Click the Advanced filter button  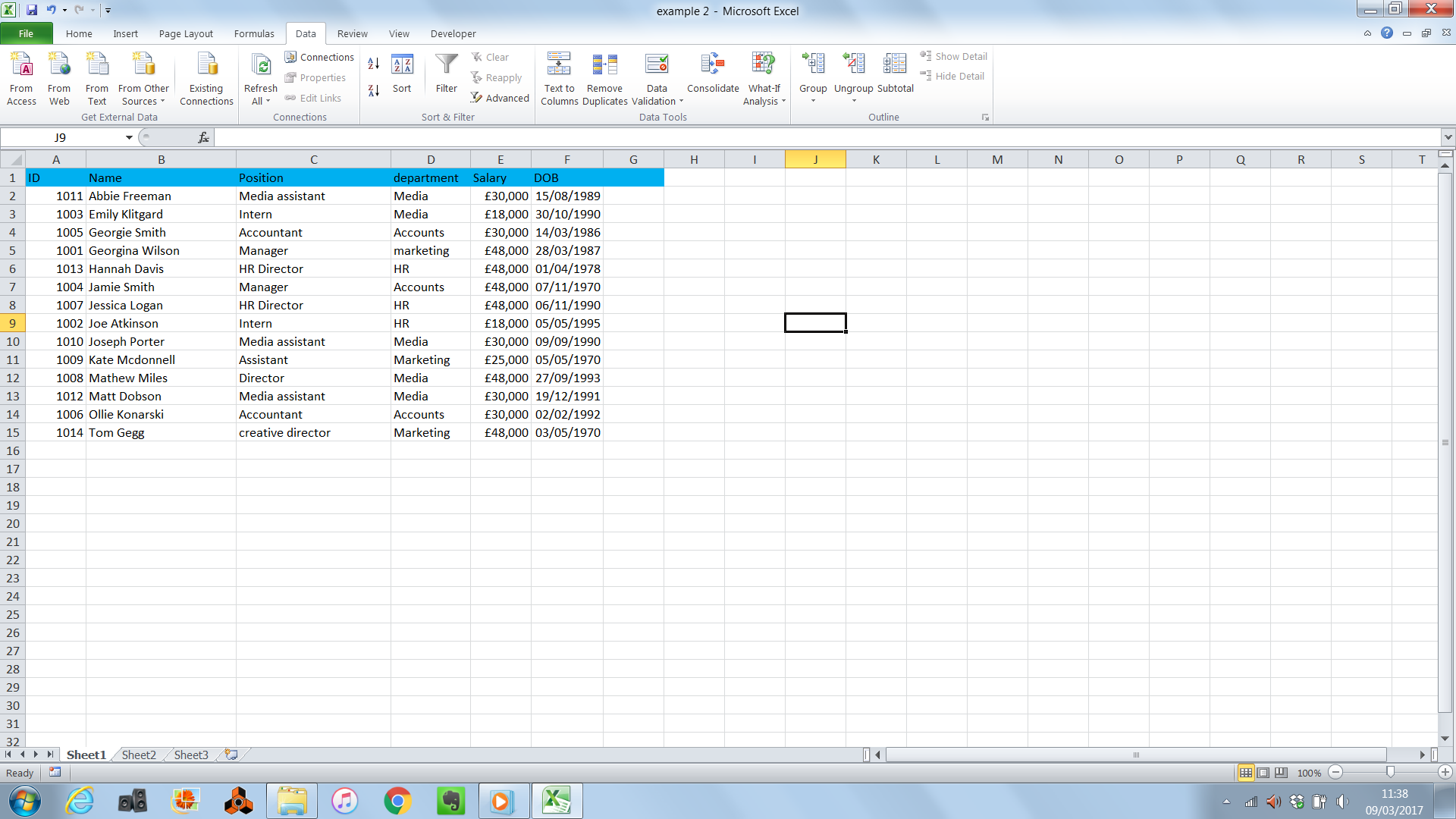500,98
